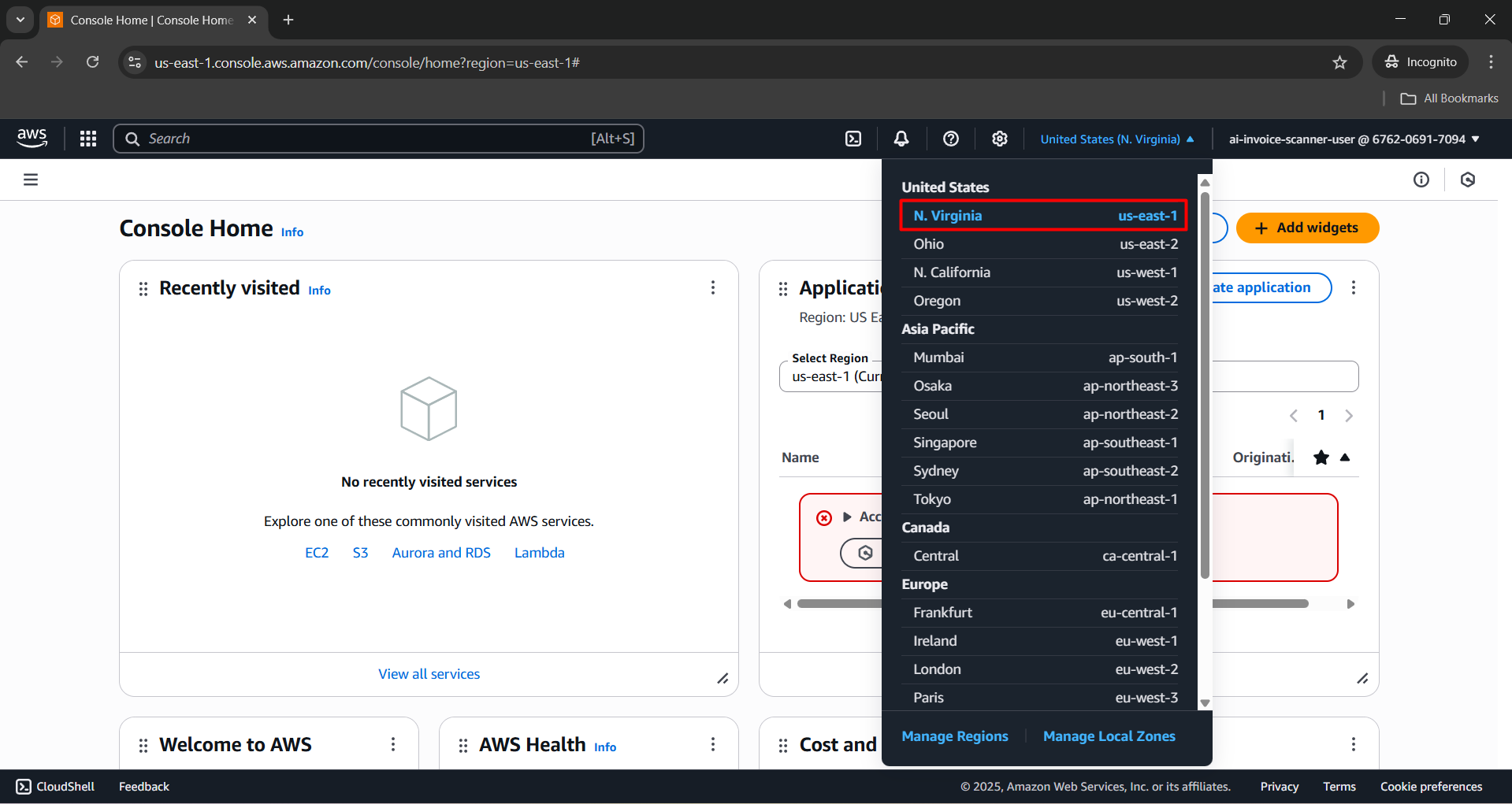Switch to the Frankfurt eu-central-1 region

pyautogui.click(x=1045, y=613)
